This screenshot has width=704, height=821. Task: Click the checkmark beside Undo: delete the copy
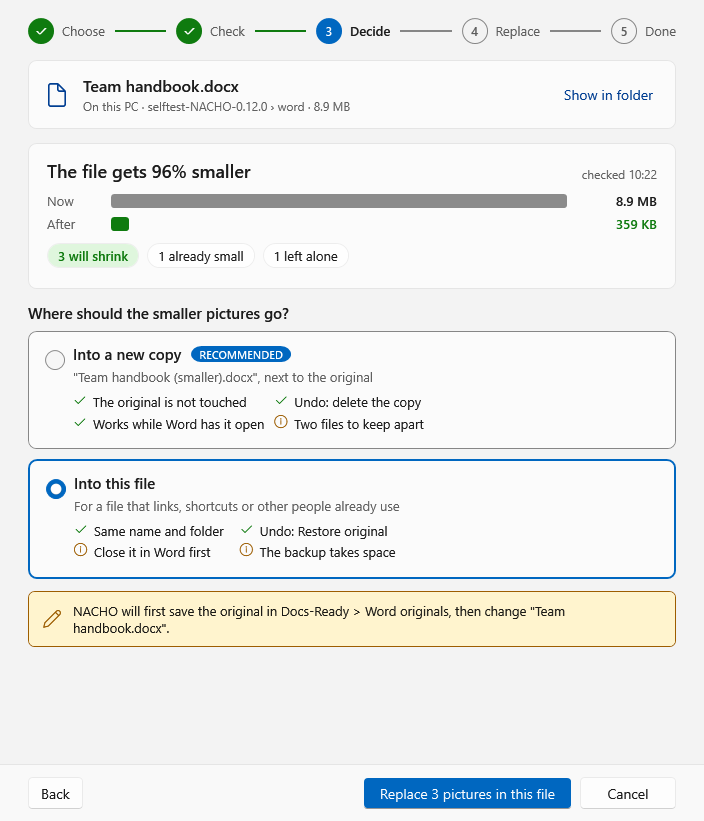coord(281,401)
